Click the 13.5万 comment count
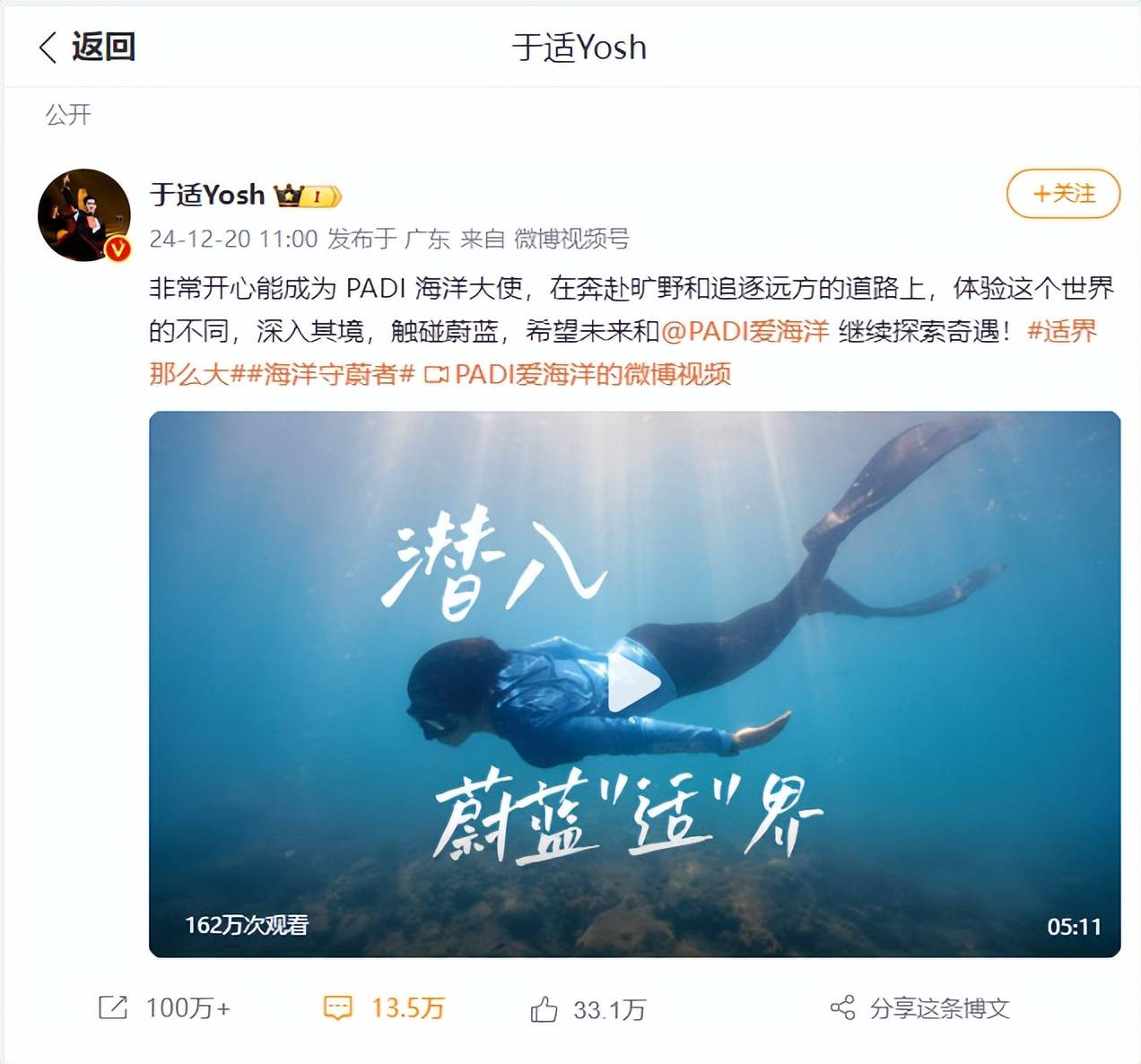 tap(408, 1008)
